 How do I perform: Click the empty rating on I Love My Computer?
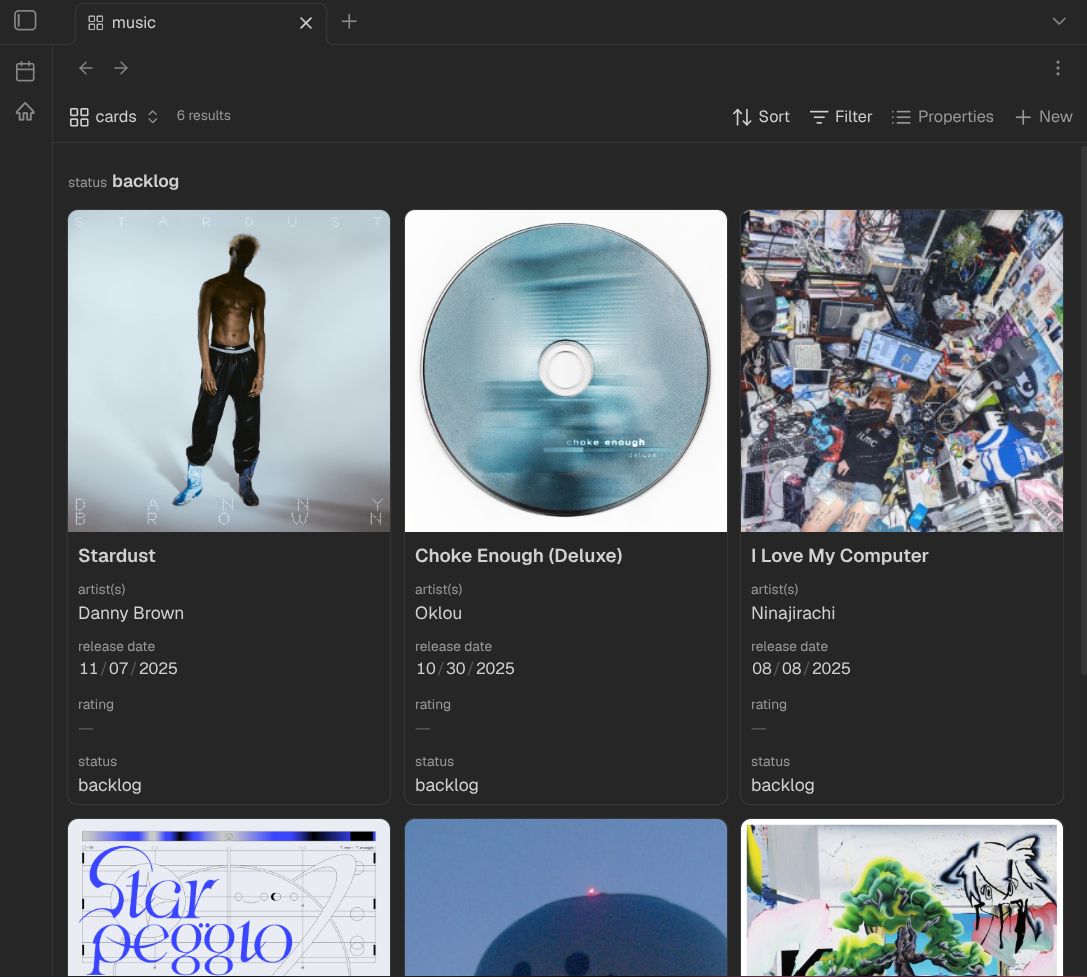point(759,728)
